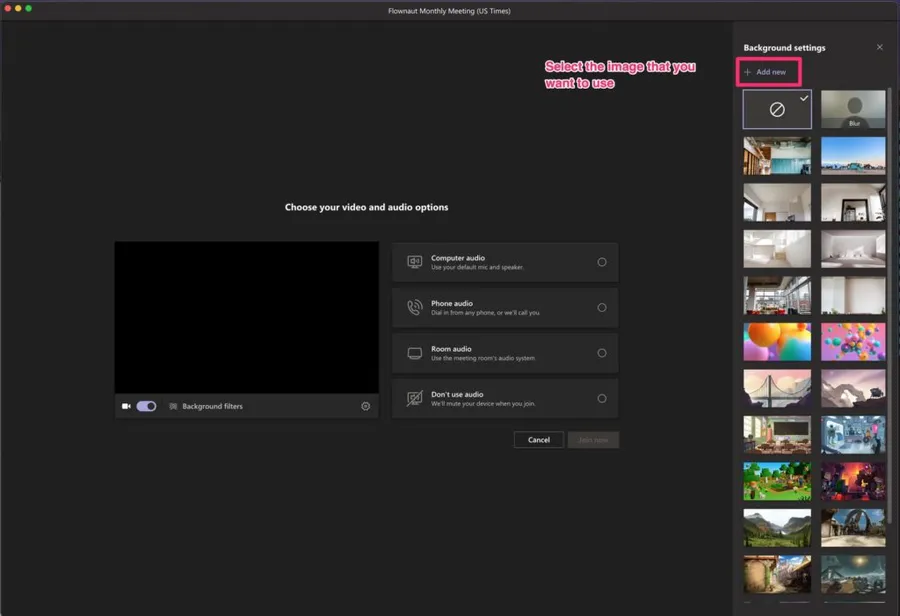Close the Background settings panel
Screen dimensions: 900x616
pyautogui.click(x=879, y=47)
